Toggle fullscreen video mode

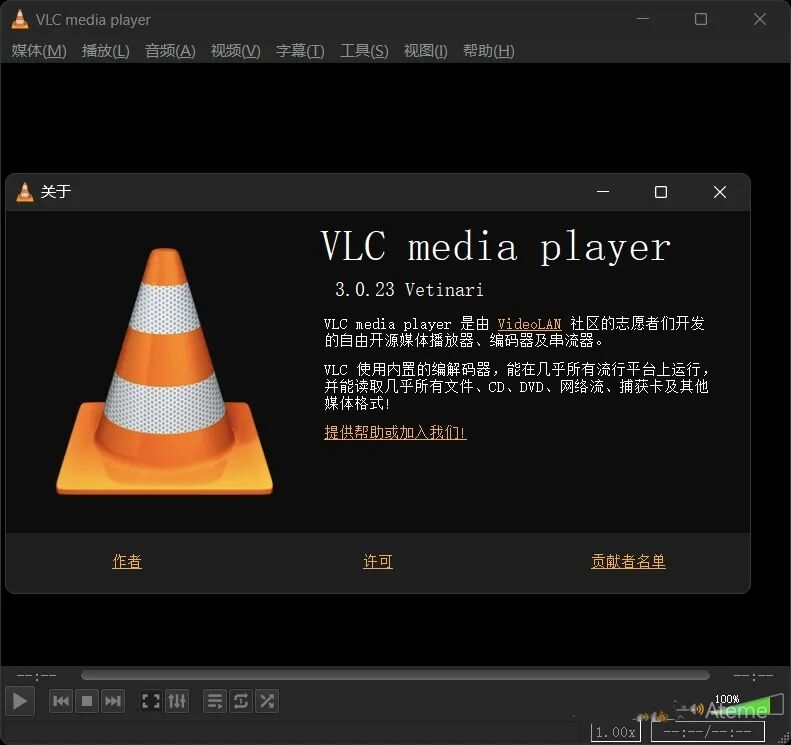151,701
